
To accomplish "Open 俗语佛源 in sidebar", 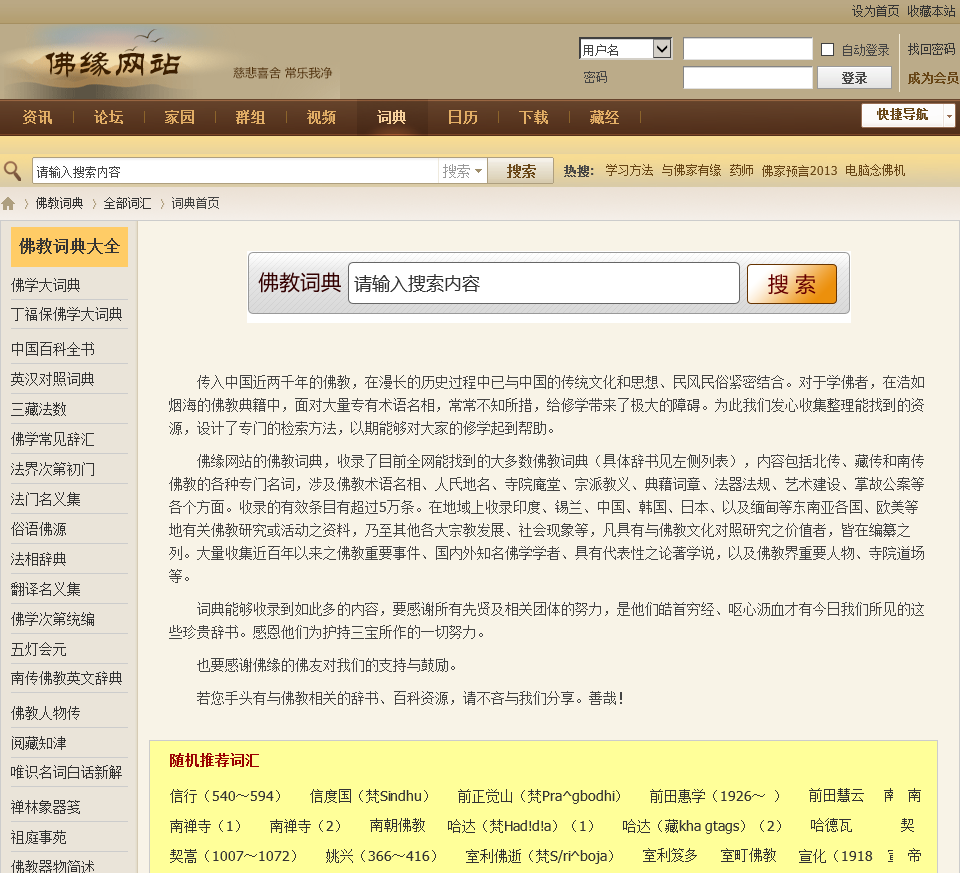I will click(39, 529).
